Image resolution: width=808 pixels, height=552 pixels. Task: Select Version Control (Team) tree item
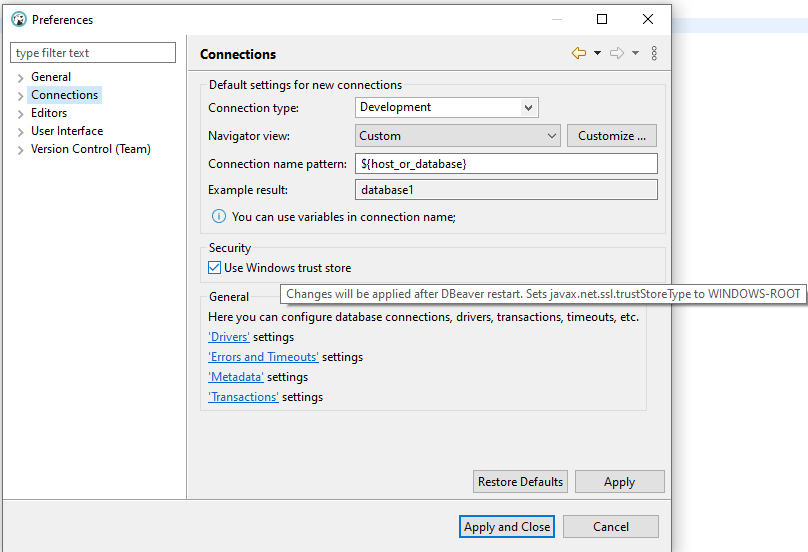coord(91,149)
